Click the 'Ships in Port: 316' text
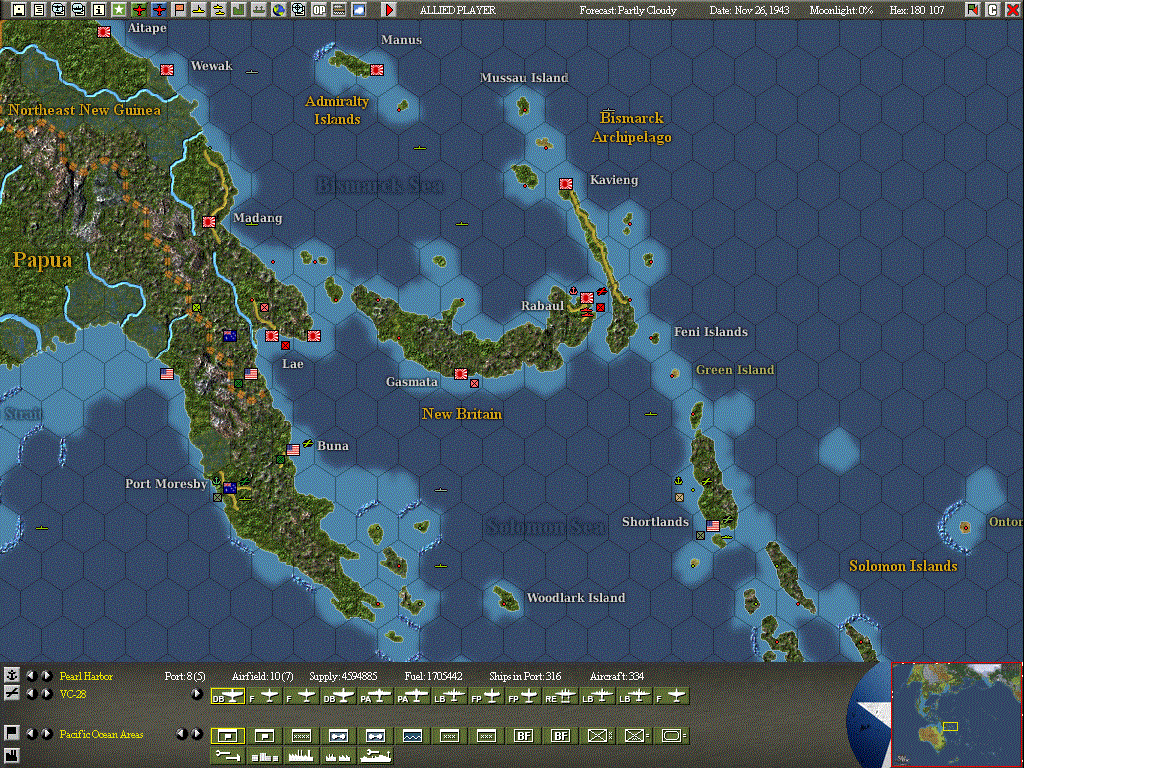1152x768 pixels. [525, 676]
